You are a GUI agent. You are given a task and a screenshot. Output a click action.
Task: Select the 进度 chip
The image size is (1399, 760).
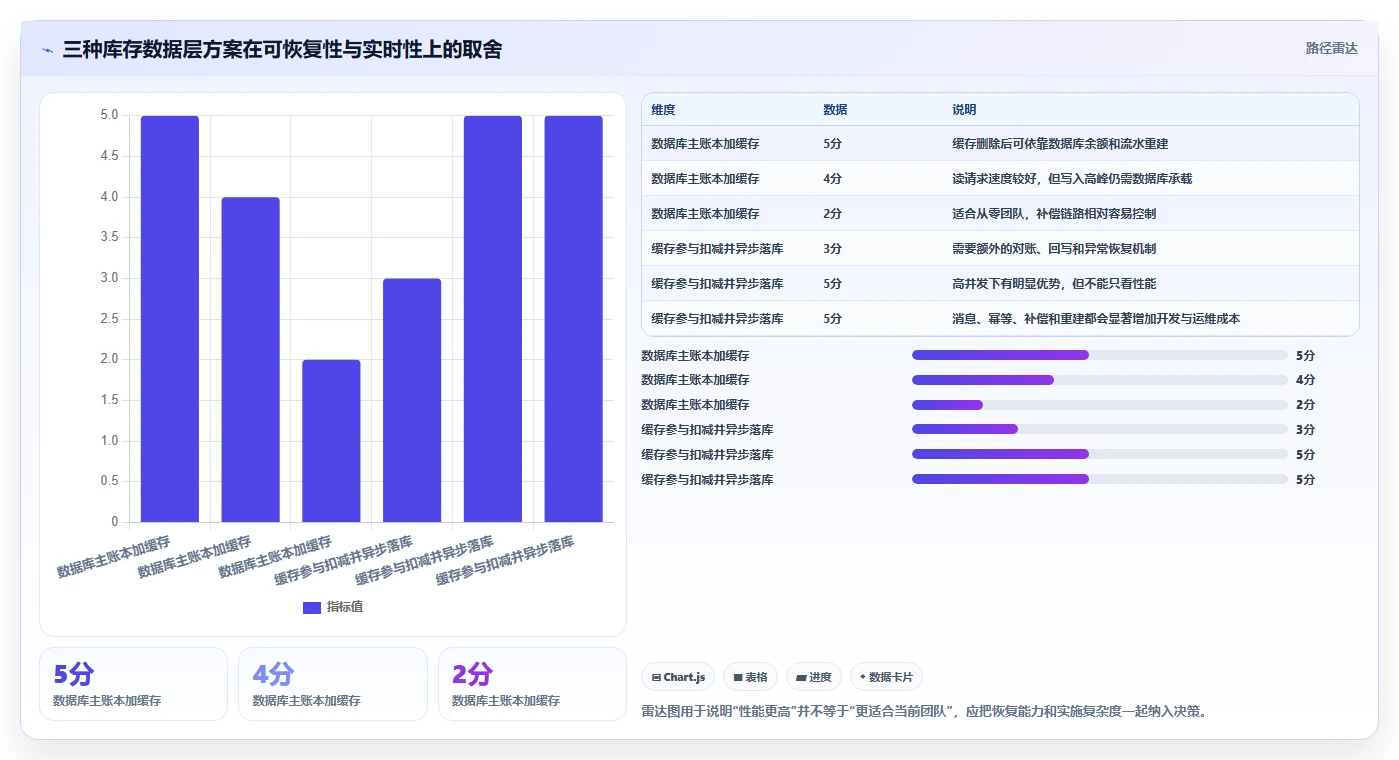[814, 677]
